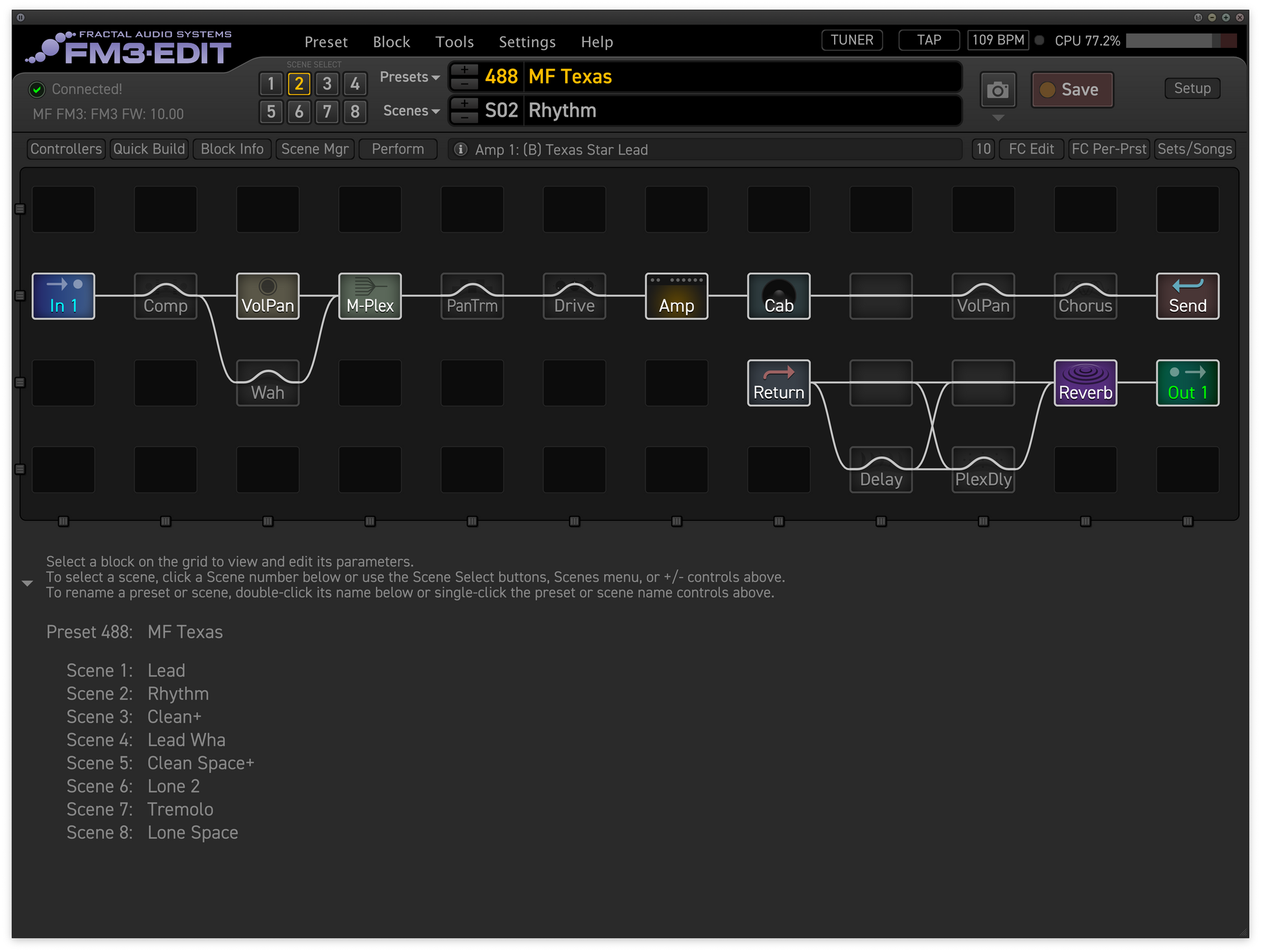
Task: Click the CPU usage meter bar
Action: tap(1181, 41)
